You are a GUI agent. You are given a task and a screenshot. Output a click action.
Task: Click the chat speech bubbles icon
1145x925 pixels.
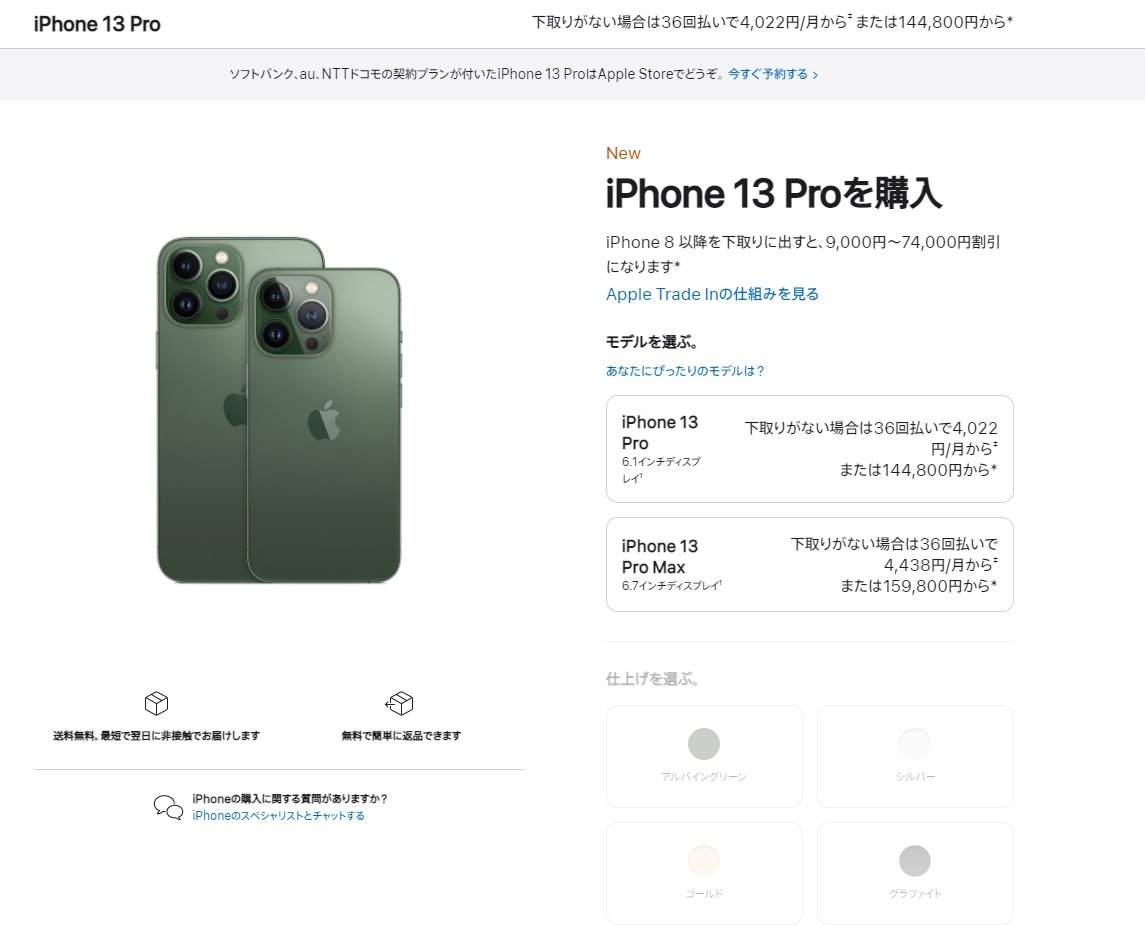(169, 807)
